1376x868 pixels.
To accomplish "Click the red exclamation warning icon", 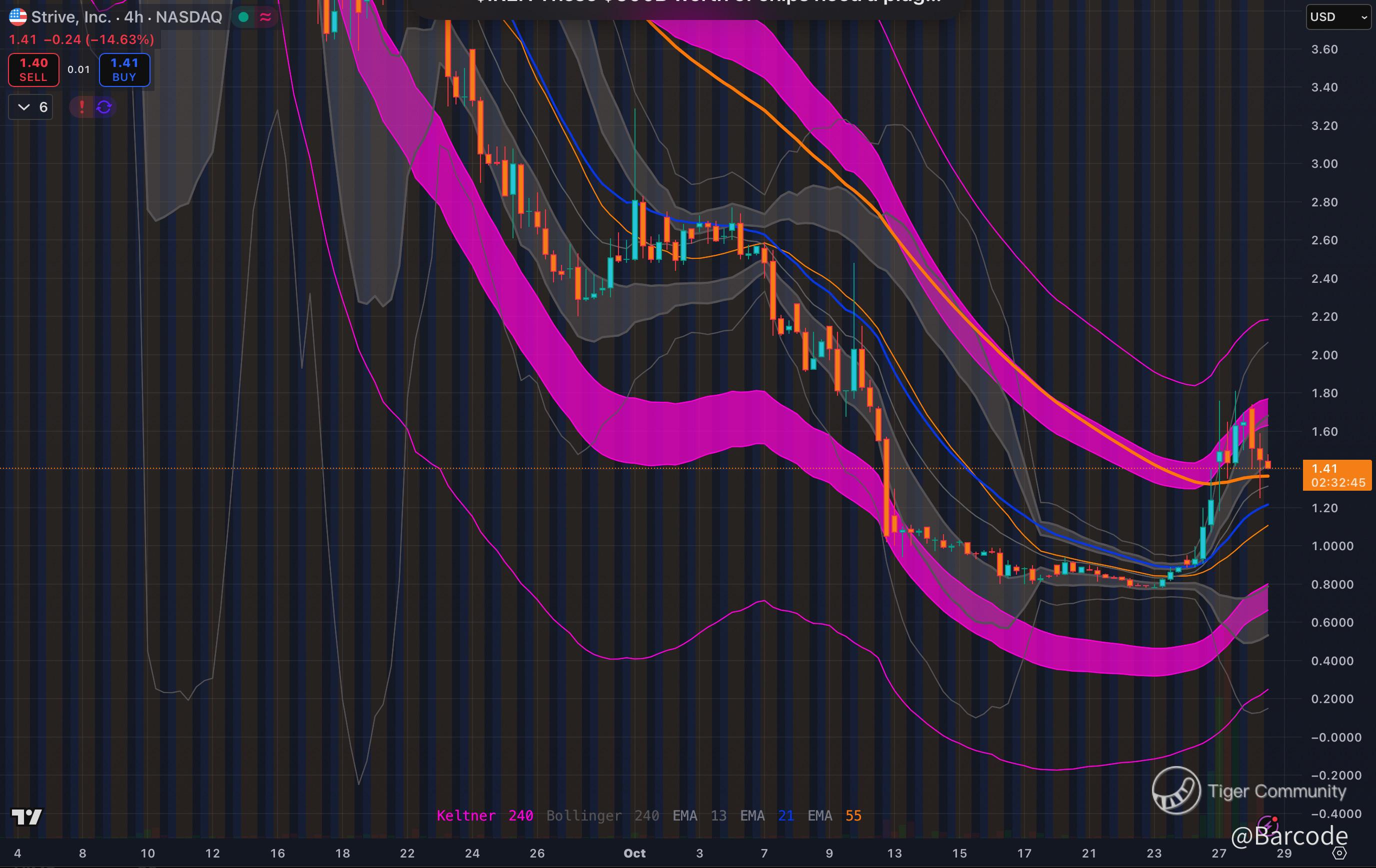I will click(x=81, y=107).
